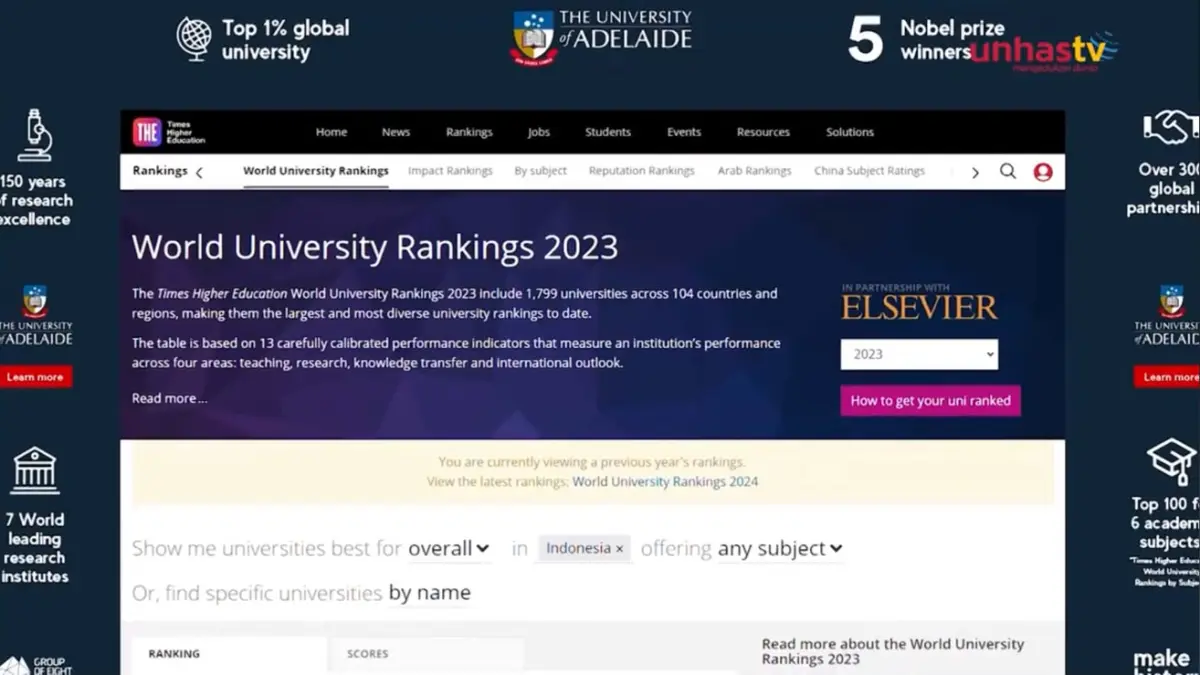
Task: Open the Events menu item
Action: 684,132
